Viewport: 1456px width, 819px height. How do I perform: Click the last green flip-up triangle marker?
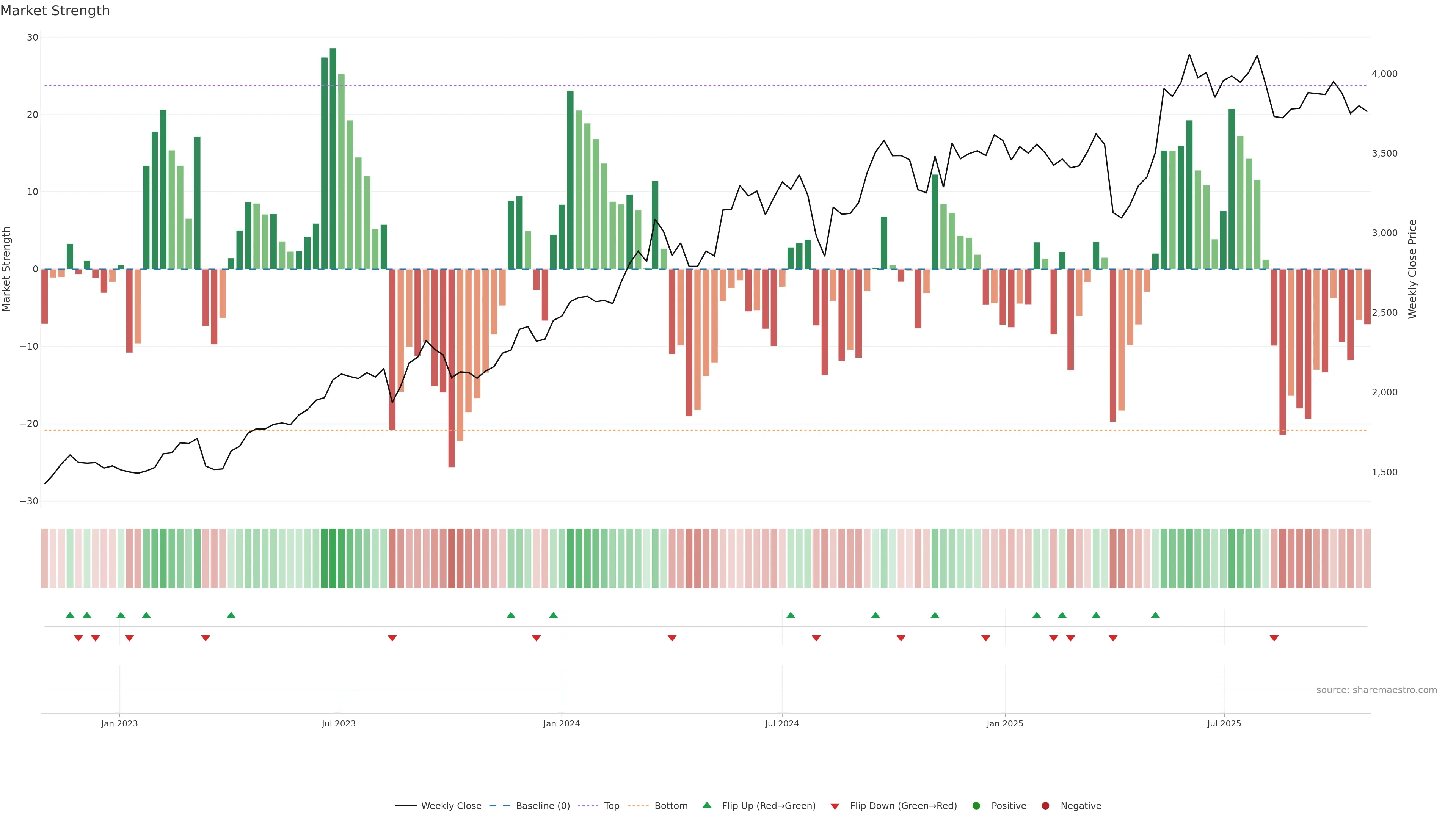pyautogui.click(x=1155, y=615)
